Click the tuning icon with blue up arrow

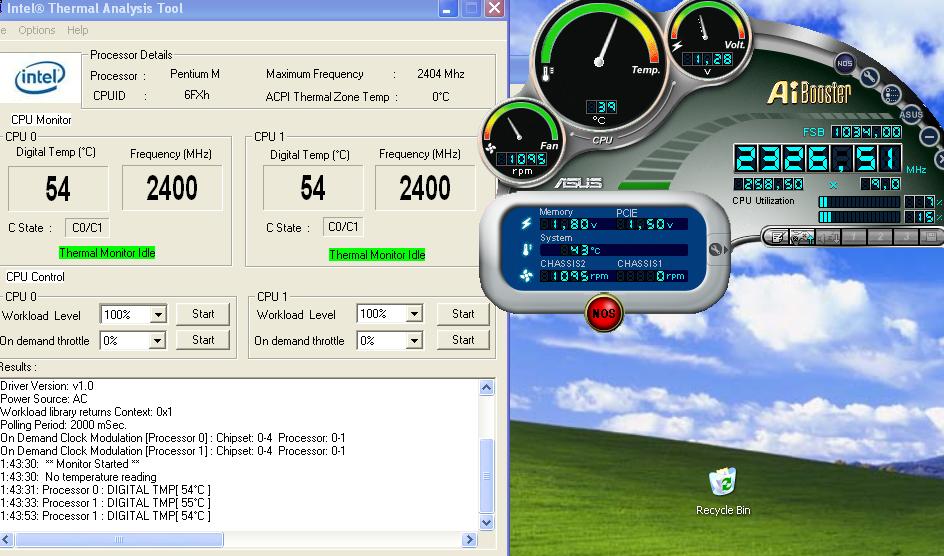801,237
